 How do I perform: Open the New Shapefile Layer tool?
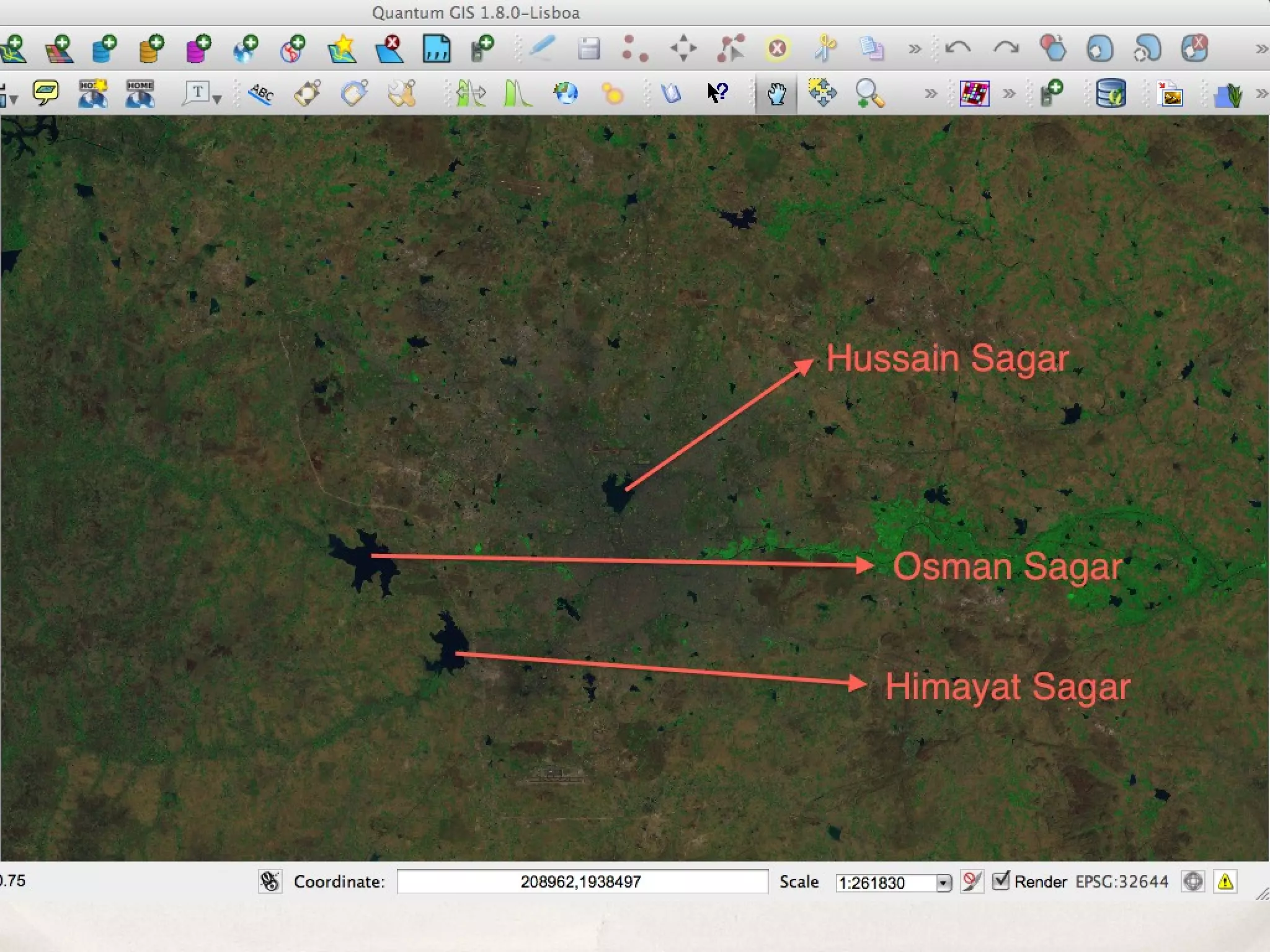(x=342, y=49)
